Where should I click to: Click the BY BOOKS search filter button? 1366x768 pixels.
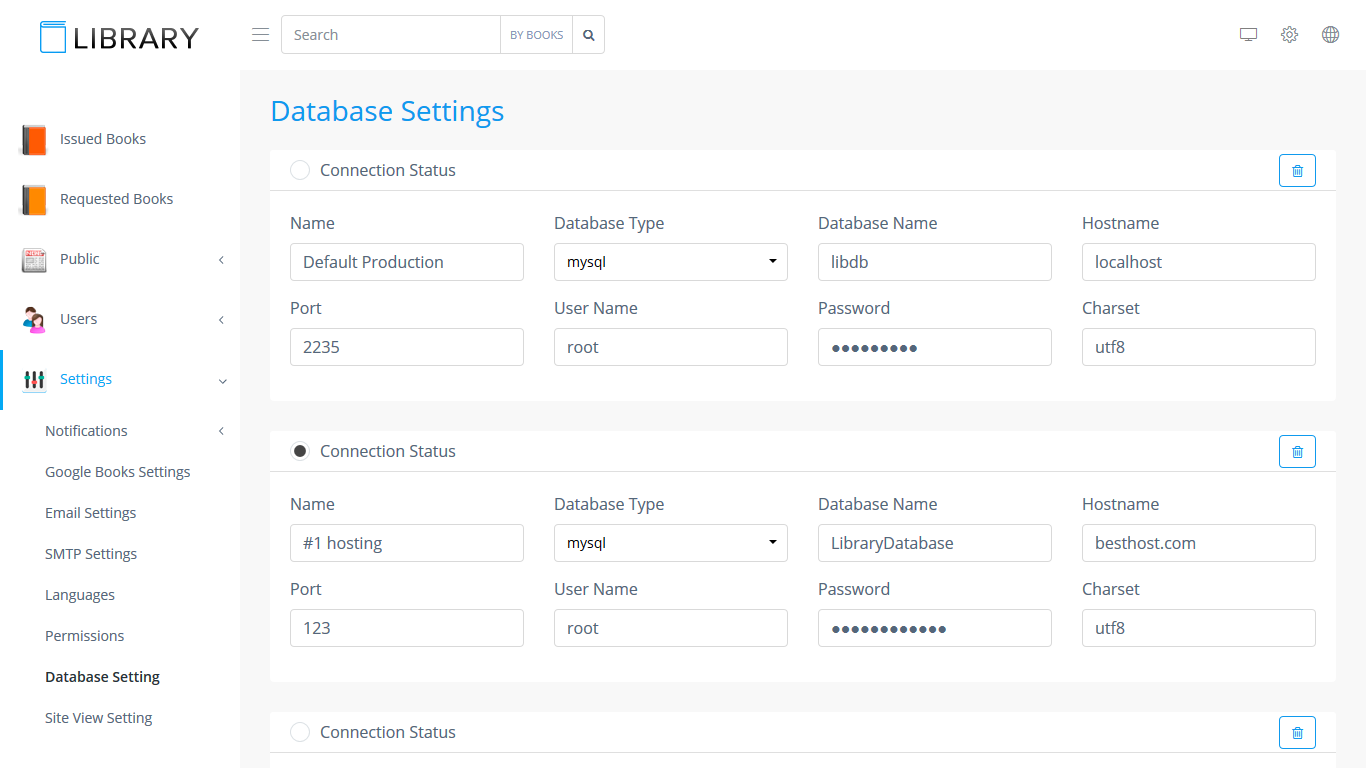coord(536,35)
